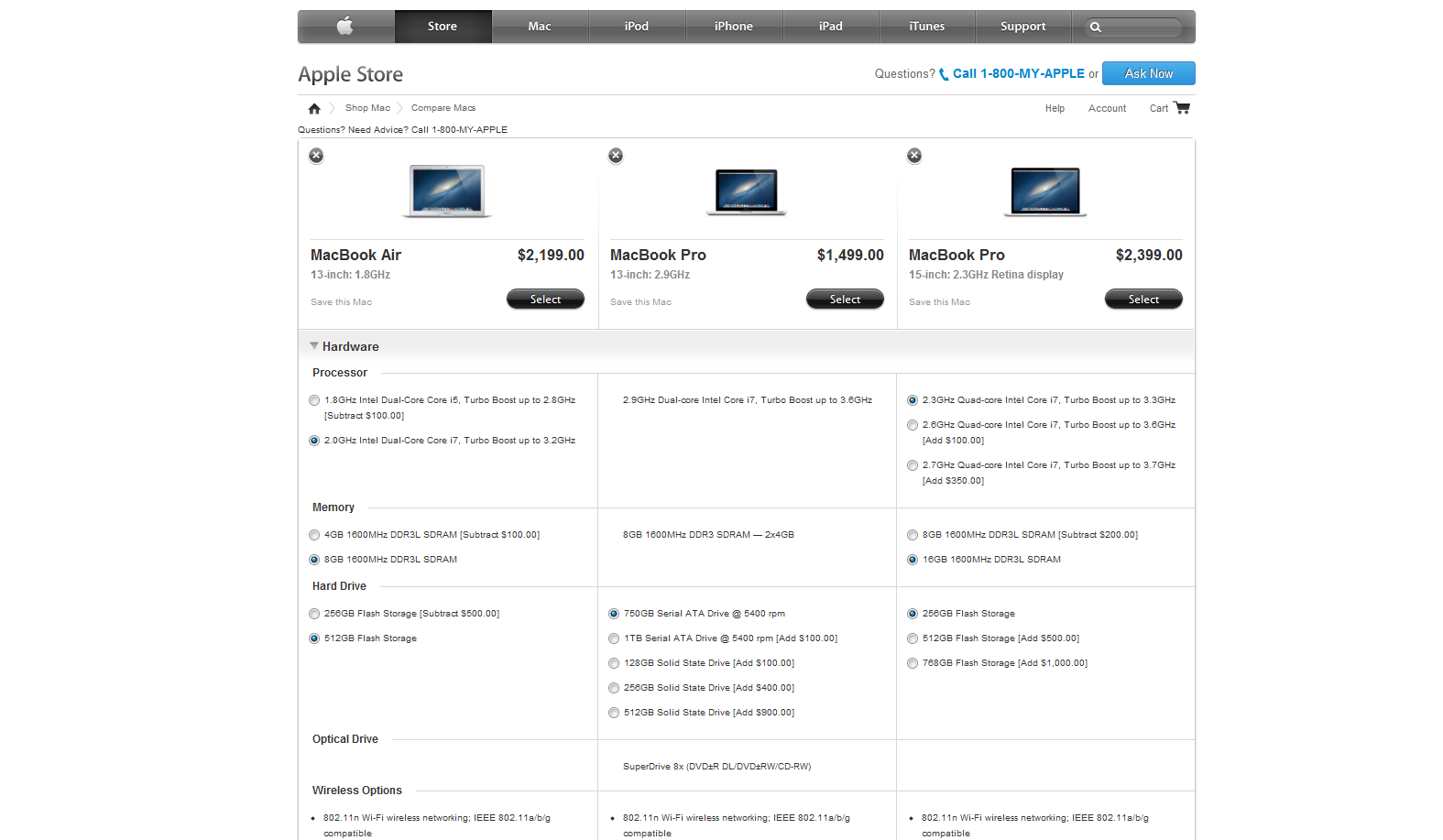Screen dimensions: 1443x840
Task: Choose 750GB Serial ATA Drive
Action: click(x=614, y=614)
